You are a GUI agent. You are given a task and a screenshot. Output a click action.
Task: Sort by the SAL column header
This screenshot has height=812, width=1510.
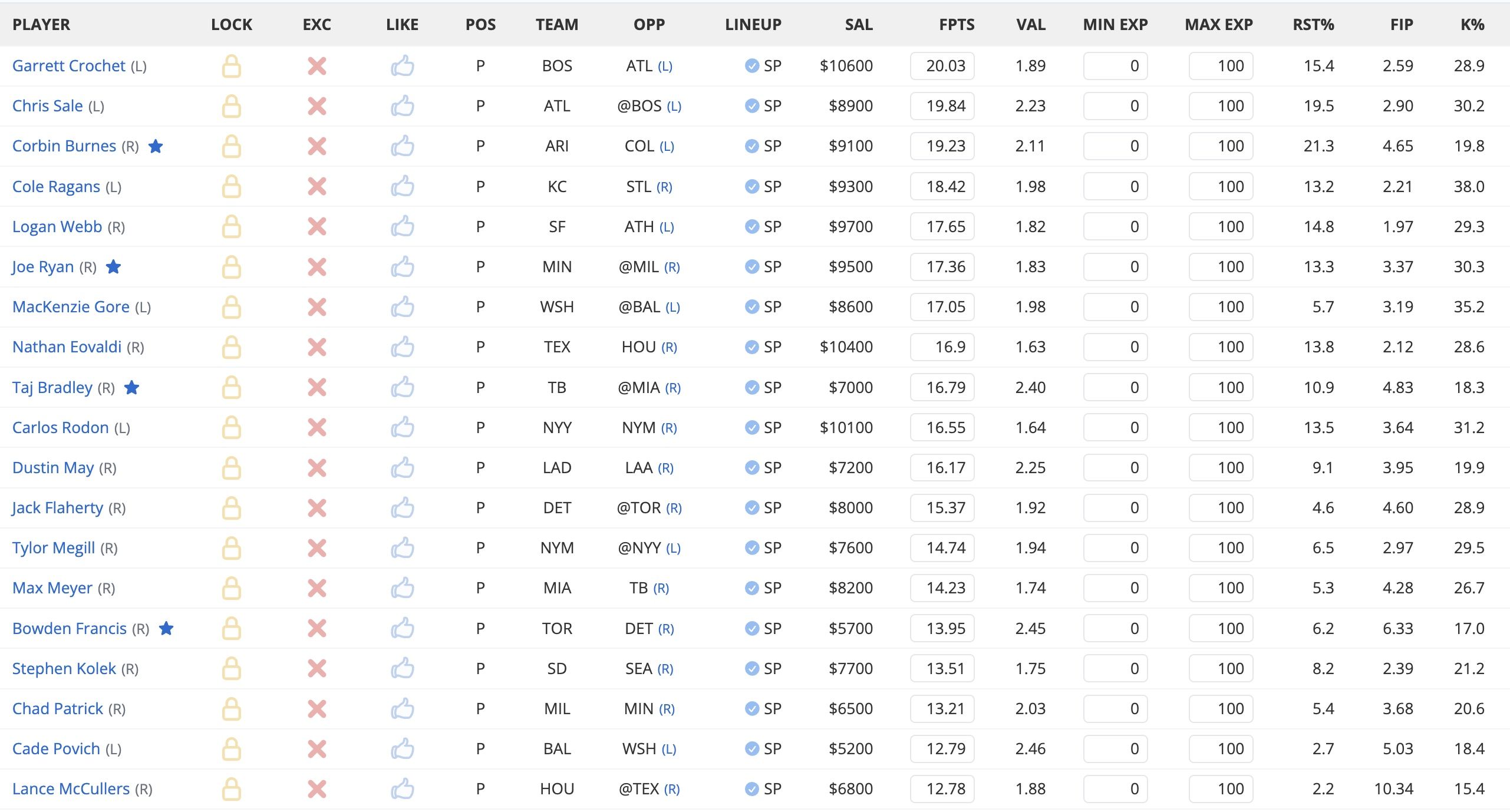pyautogui.click(x=859, y=25)
